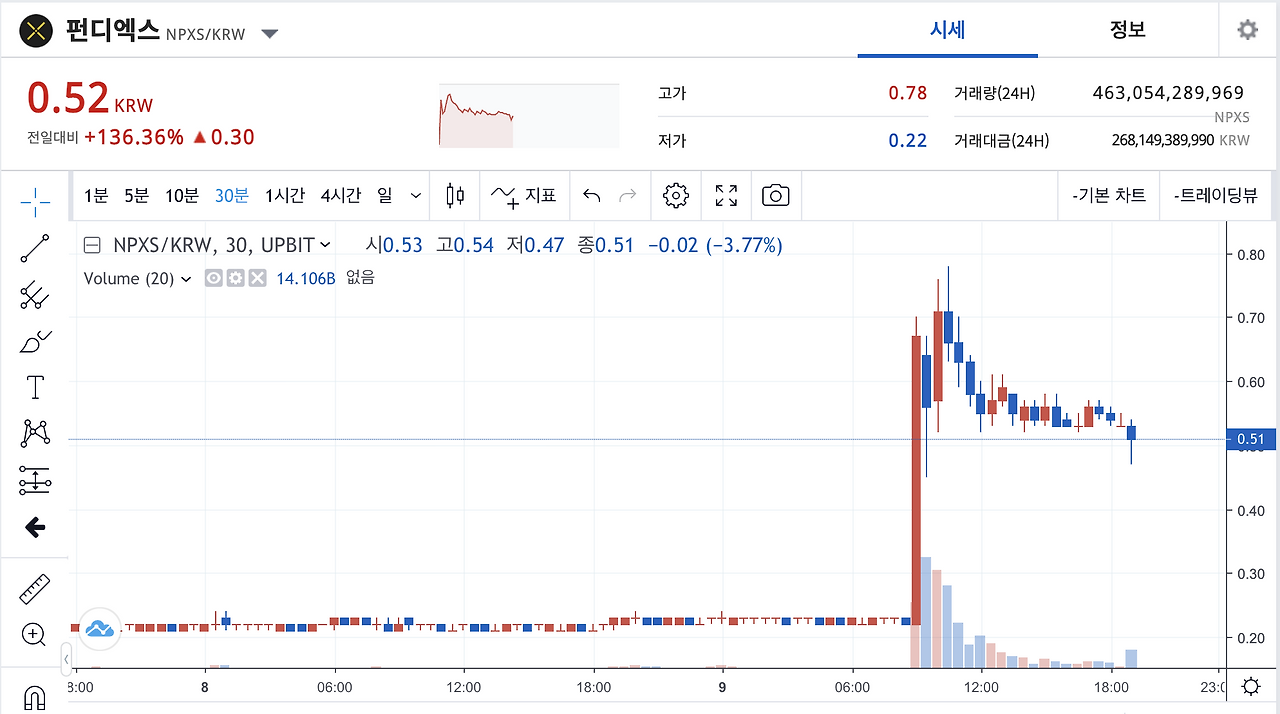The width and height of the screenshot is (1280, 714).
Task: Set chart interval to 10분
Action: (x=182, y=196)
